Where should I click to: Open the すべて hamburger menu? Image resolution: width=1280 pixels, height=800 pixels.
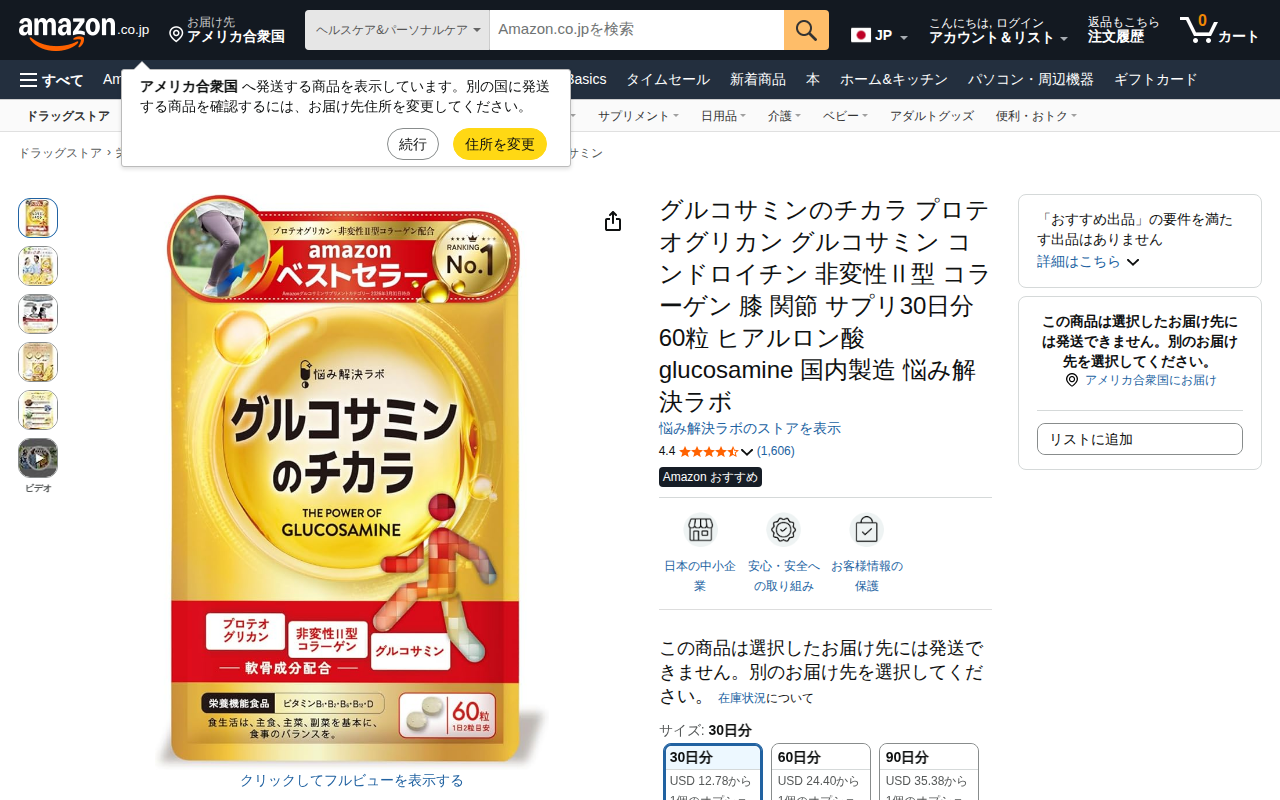51,80
